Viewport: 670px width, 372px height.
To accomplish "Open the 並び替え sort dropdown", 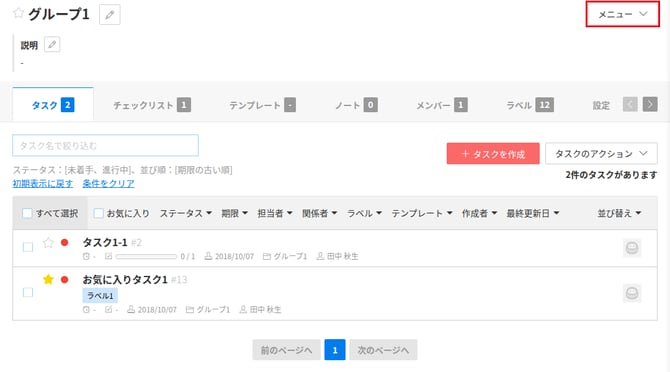I will [619, 213].
